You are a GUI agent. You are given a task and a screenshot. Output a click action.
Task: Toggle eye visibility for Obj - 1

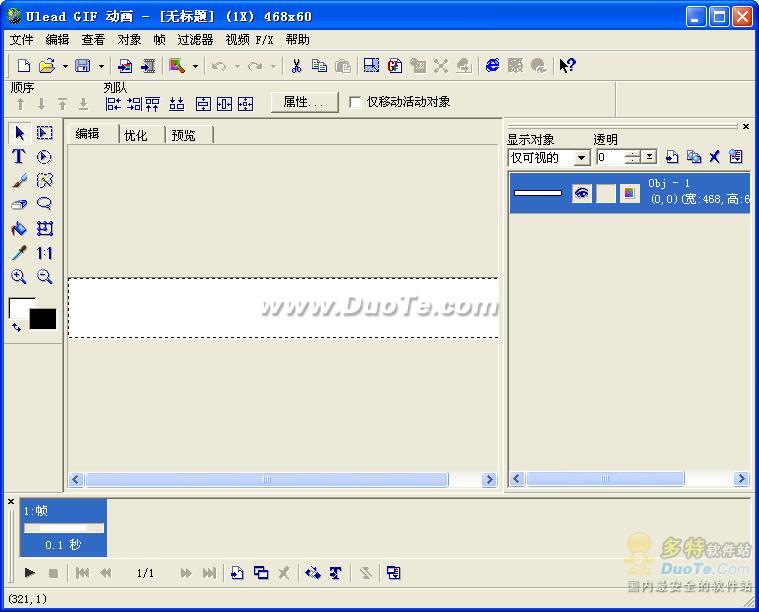coord(581,193)
